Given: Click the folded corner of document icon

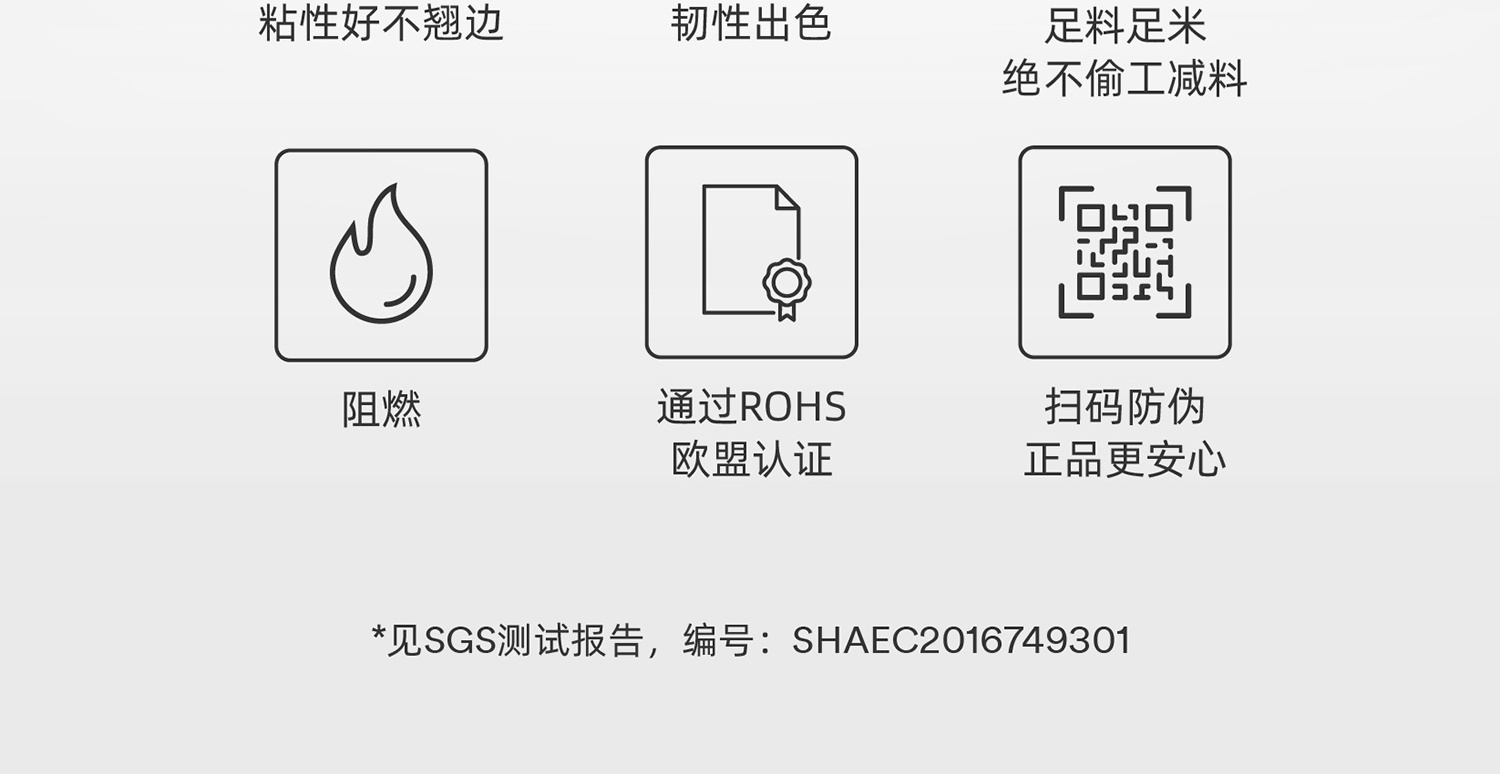Looking at the screenshot, I should pos(788,197).
